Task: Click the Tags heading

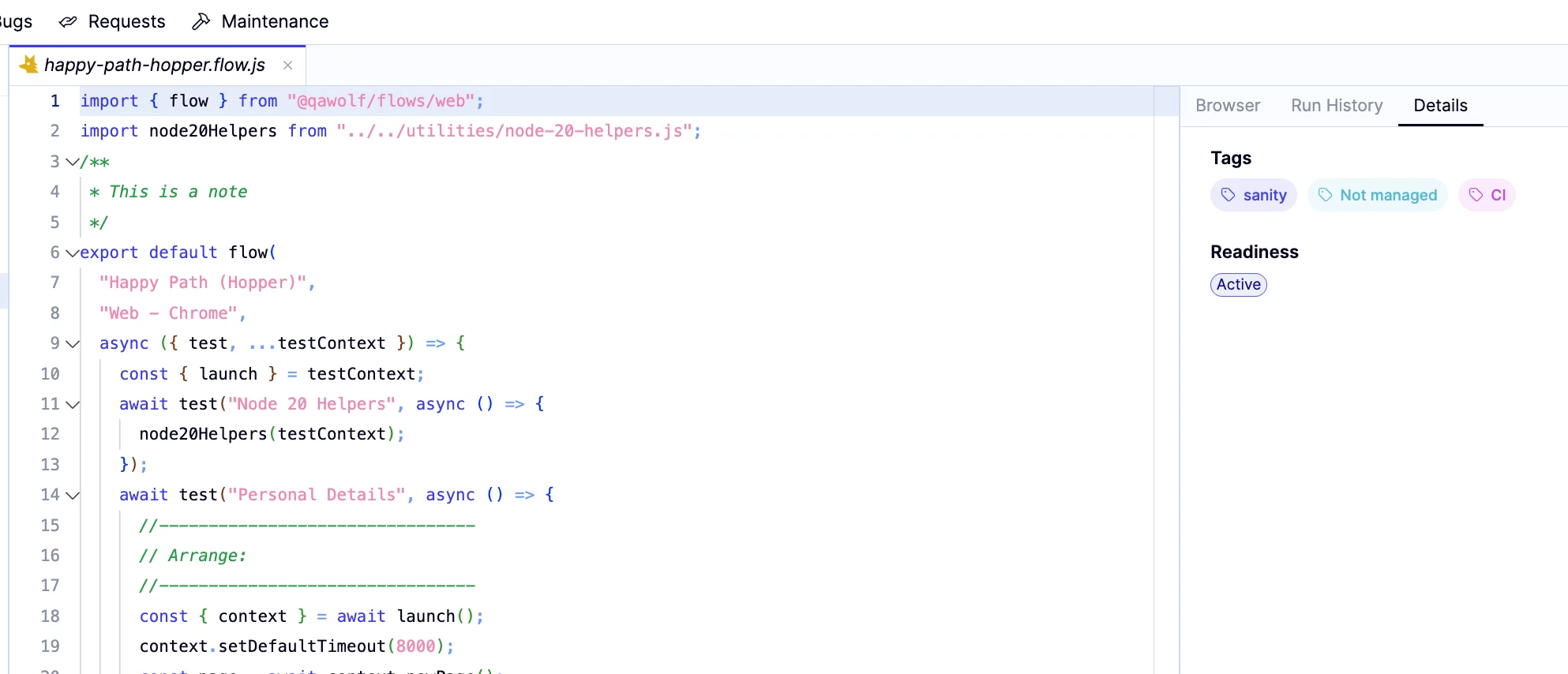Action: [1231, 158]
